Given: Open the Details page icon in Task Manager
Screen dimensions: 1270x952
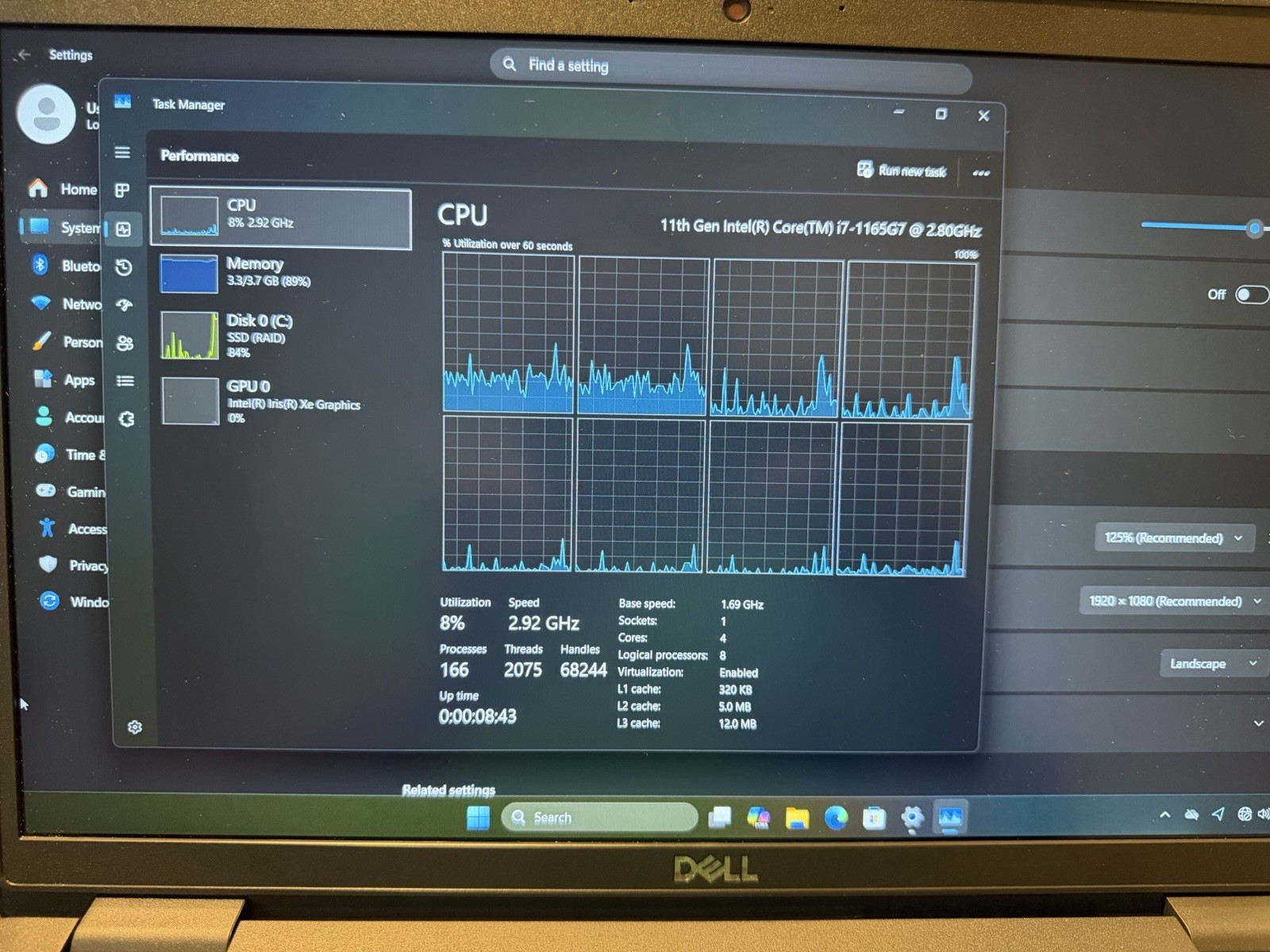Looking at the screenshot, I should coord(125,381).
